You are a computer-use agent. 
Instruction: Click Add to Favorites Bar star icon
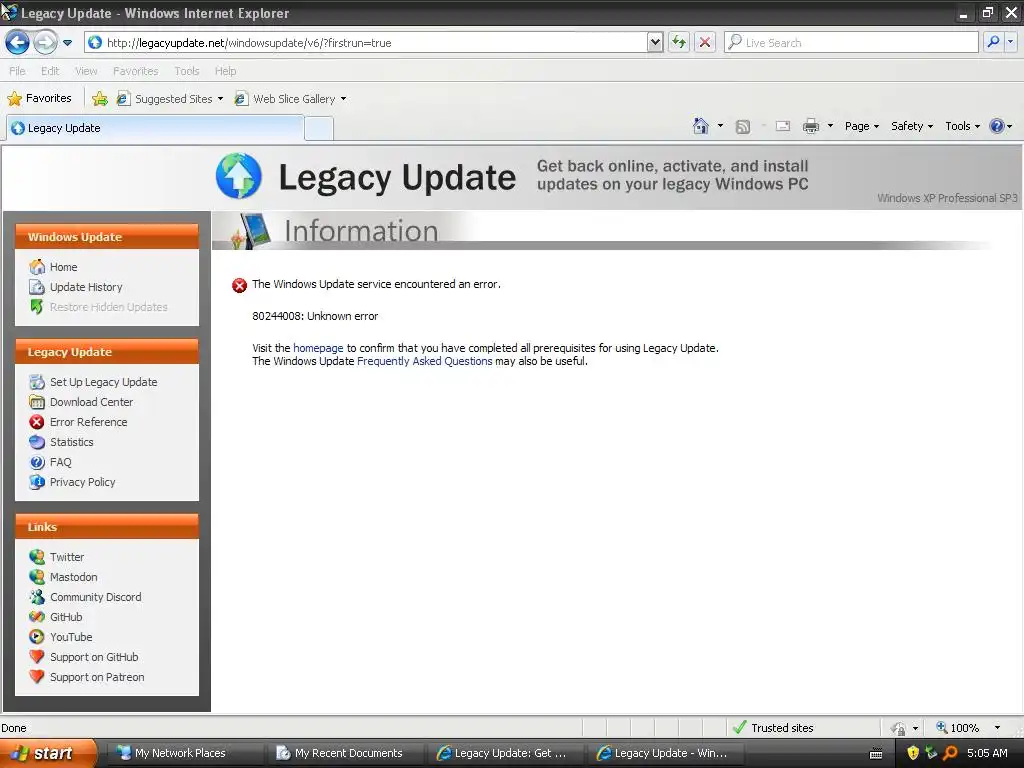coord(100,99)
